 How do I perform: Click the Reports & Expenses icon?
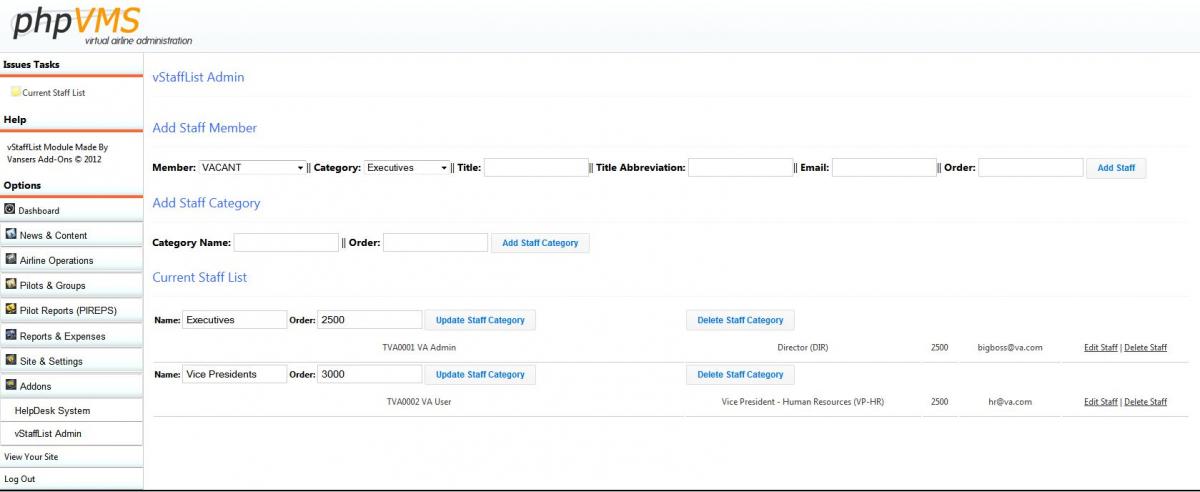(11, 336)
